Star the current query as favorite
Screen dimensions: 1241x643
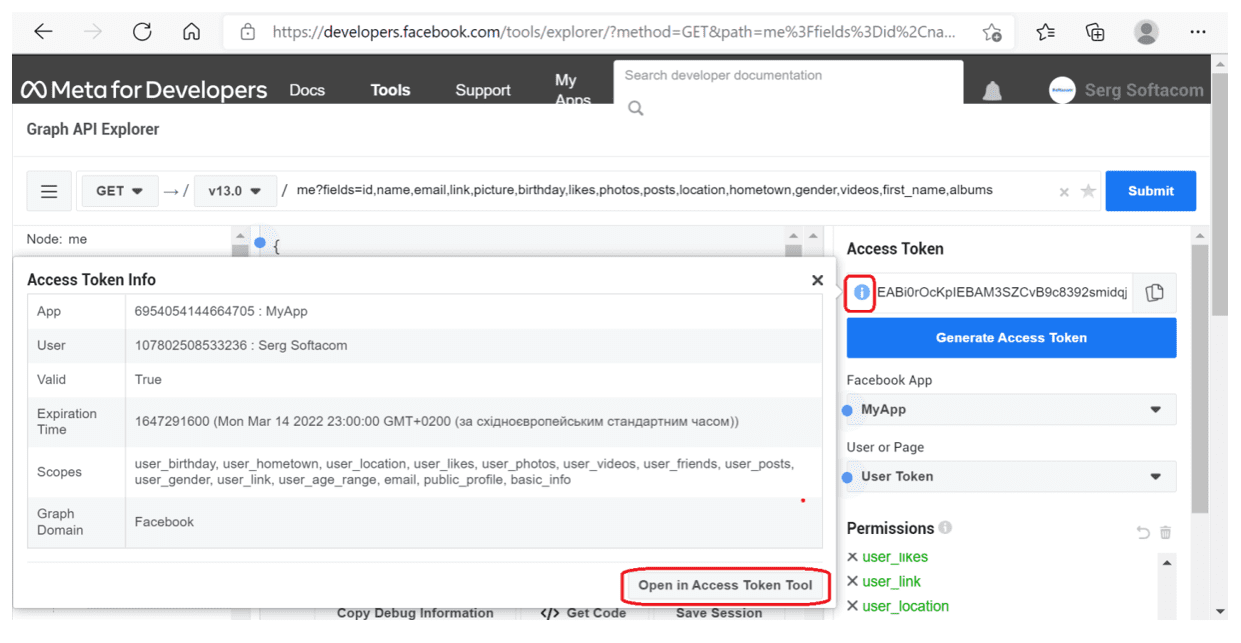[x=1088, y=191]
